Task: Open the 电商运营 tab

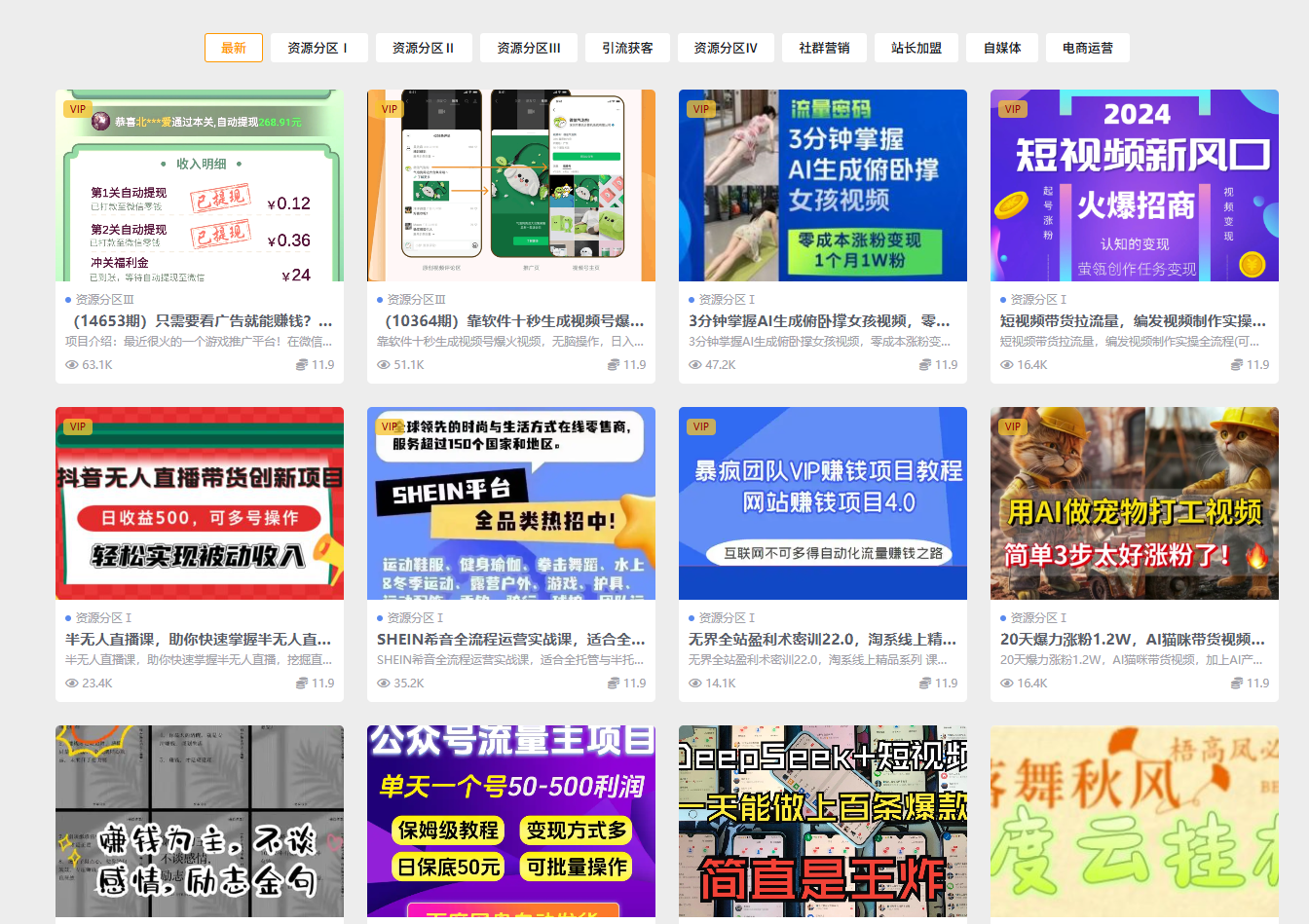Action: click(x=1088, y=48)
